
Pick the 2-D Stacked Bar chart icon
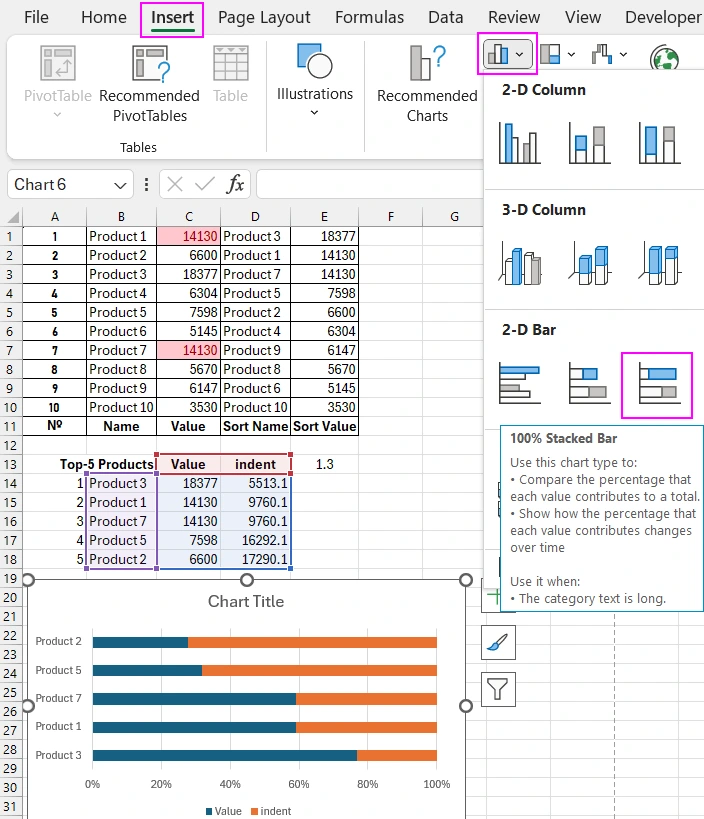(588, 385)
